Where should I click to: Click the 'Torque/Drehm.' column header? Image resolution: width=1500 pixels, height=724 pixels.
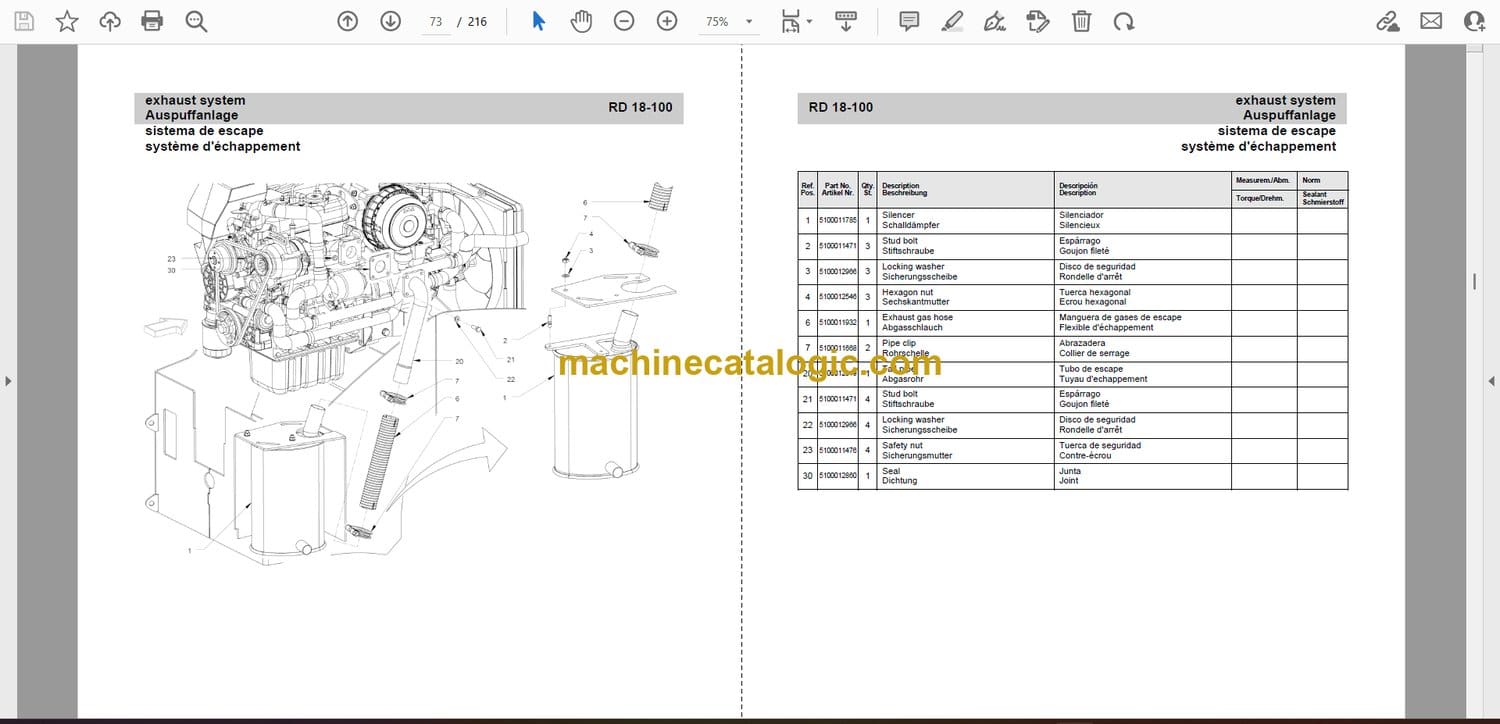point(1259,198)
